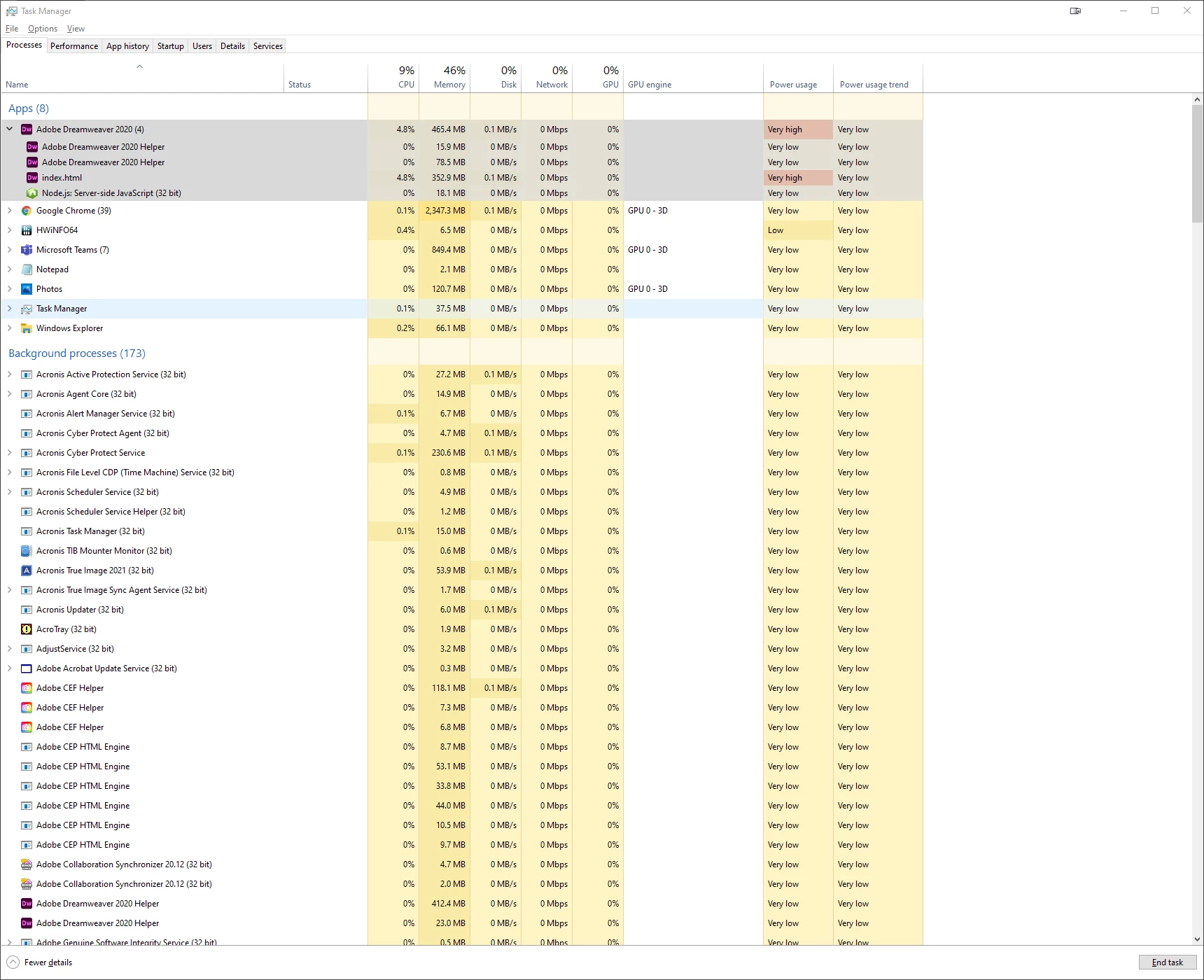
Task: Click the Adobe Acrobat Update Service icon
Action: 27,668
